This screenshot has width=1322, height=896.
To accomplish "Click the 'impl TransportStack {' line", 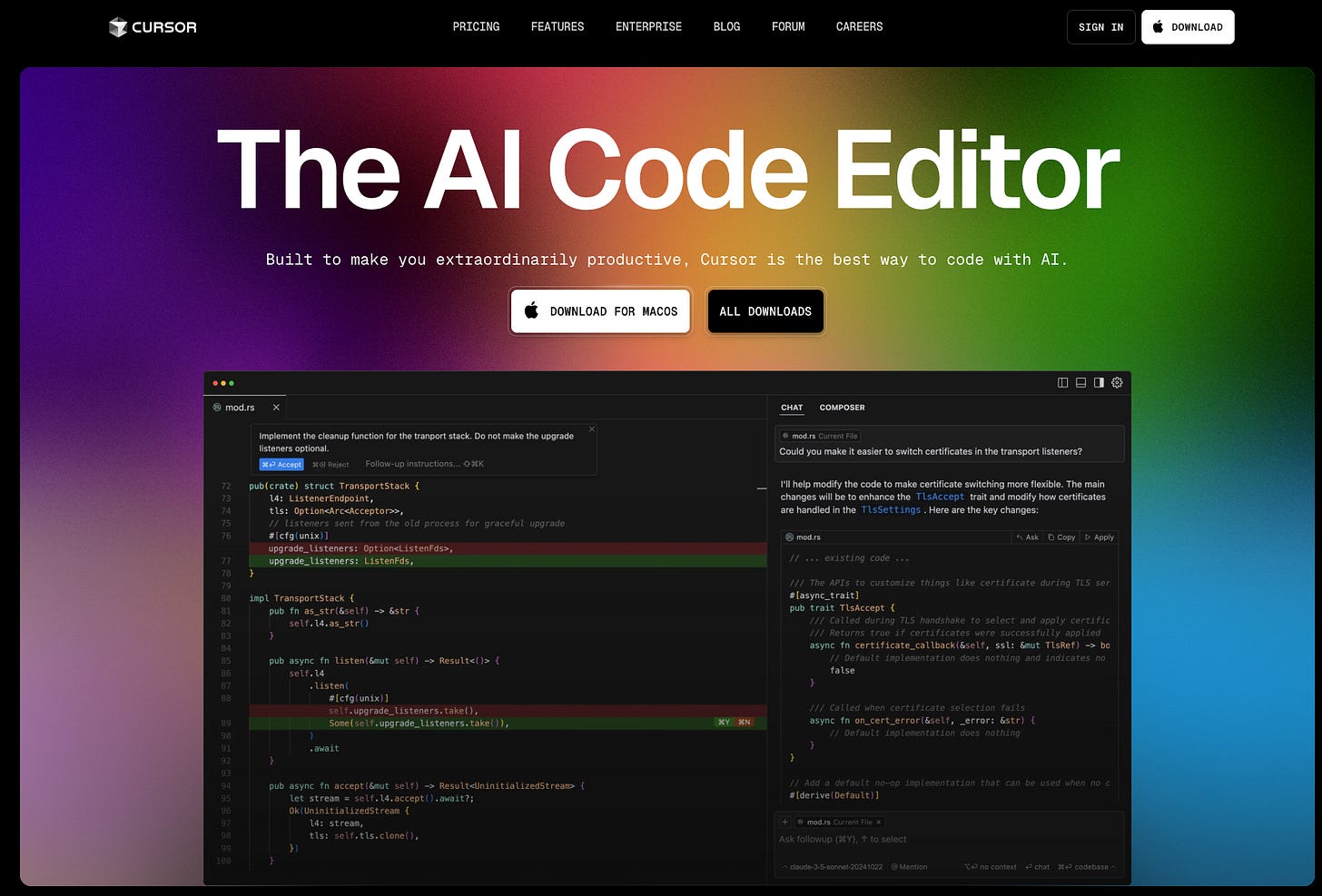I will click(301, 598).
